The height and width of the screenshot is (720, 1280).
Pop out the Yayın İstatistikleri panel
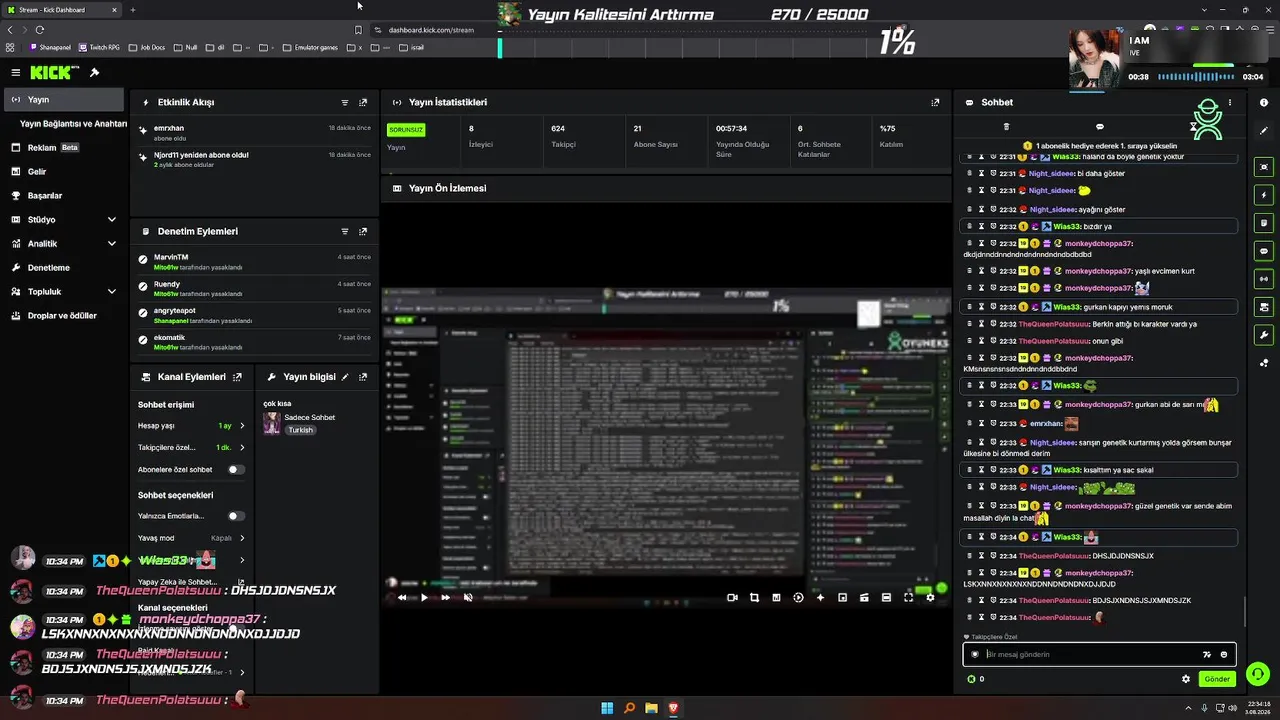935,102
